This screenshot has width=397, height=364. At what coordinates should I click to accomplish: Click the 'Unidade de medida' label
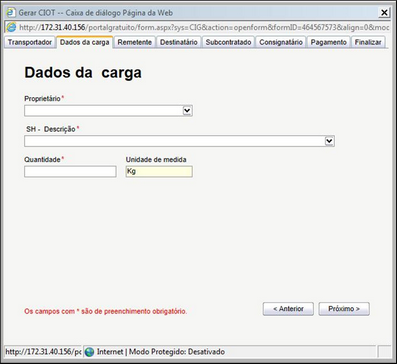[x=156, y=160]
